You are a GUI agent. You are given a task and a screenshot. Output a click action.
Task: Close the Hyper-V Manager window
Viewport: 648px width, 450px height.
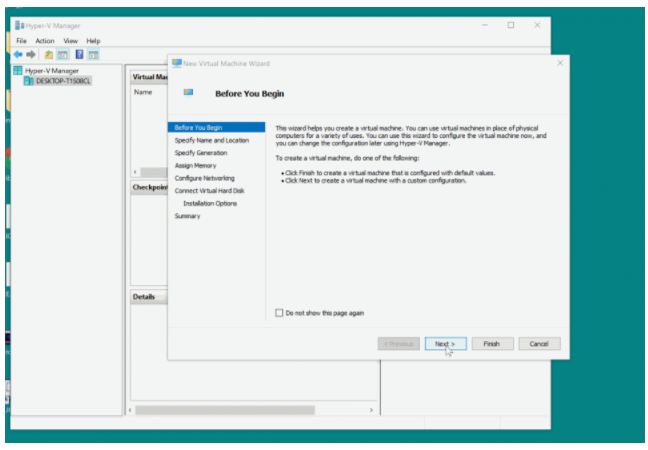click(x=537, y=25)
